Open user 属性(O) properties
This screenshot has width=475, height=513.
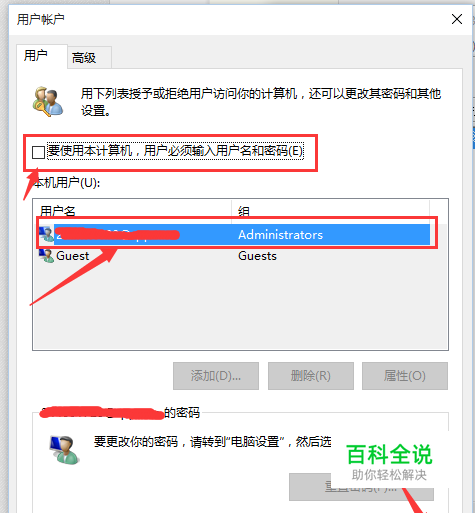(x=405, y=376)
